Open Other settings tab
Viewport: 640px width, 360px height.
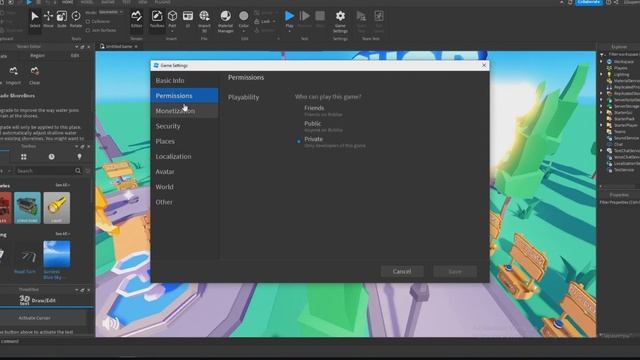point(184,202)
